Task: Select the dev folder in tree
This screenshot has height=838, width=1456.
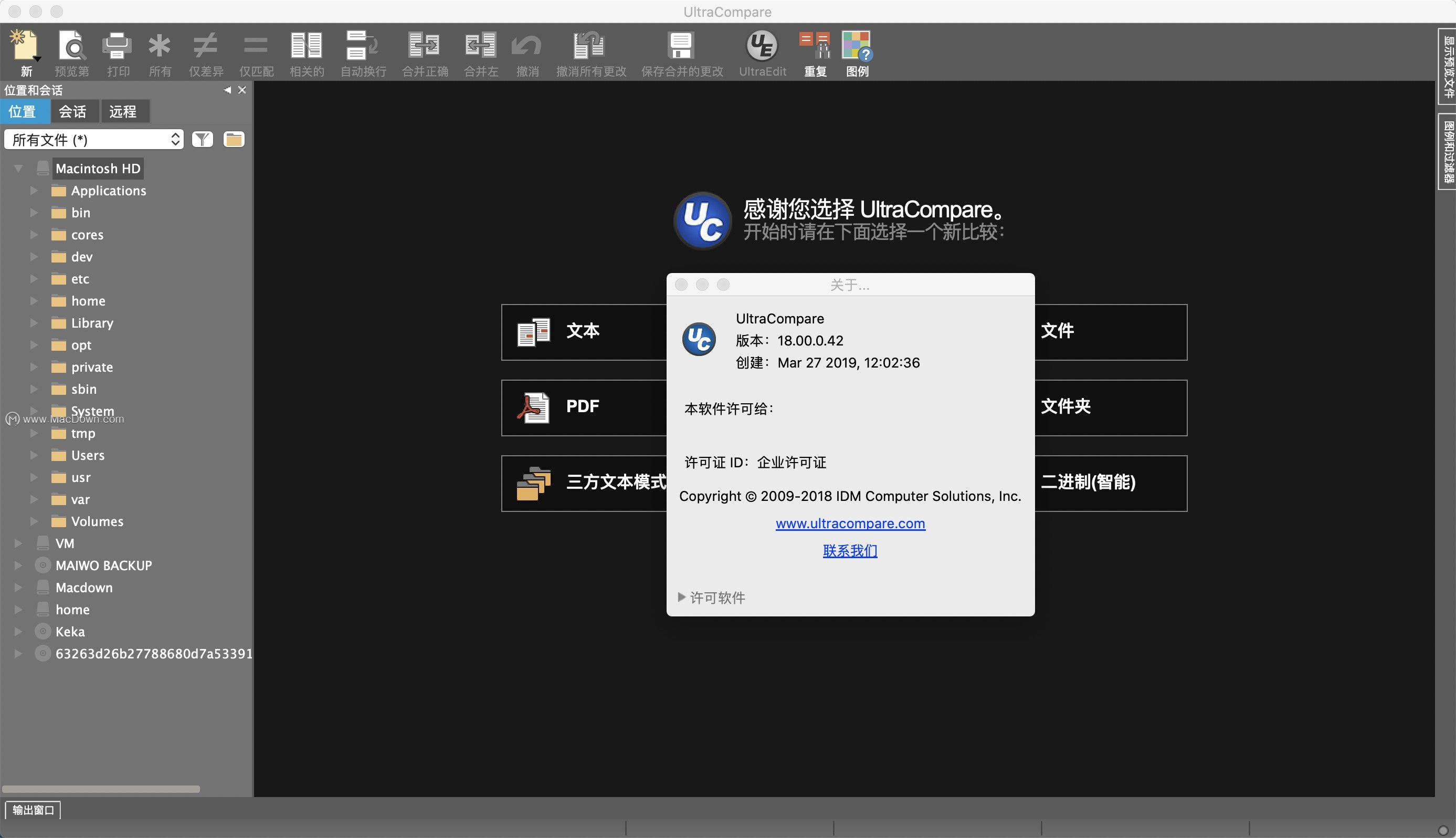Action: pyautogui.click(x=82, y=257)
